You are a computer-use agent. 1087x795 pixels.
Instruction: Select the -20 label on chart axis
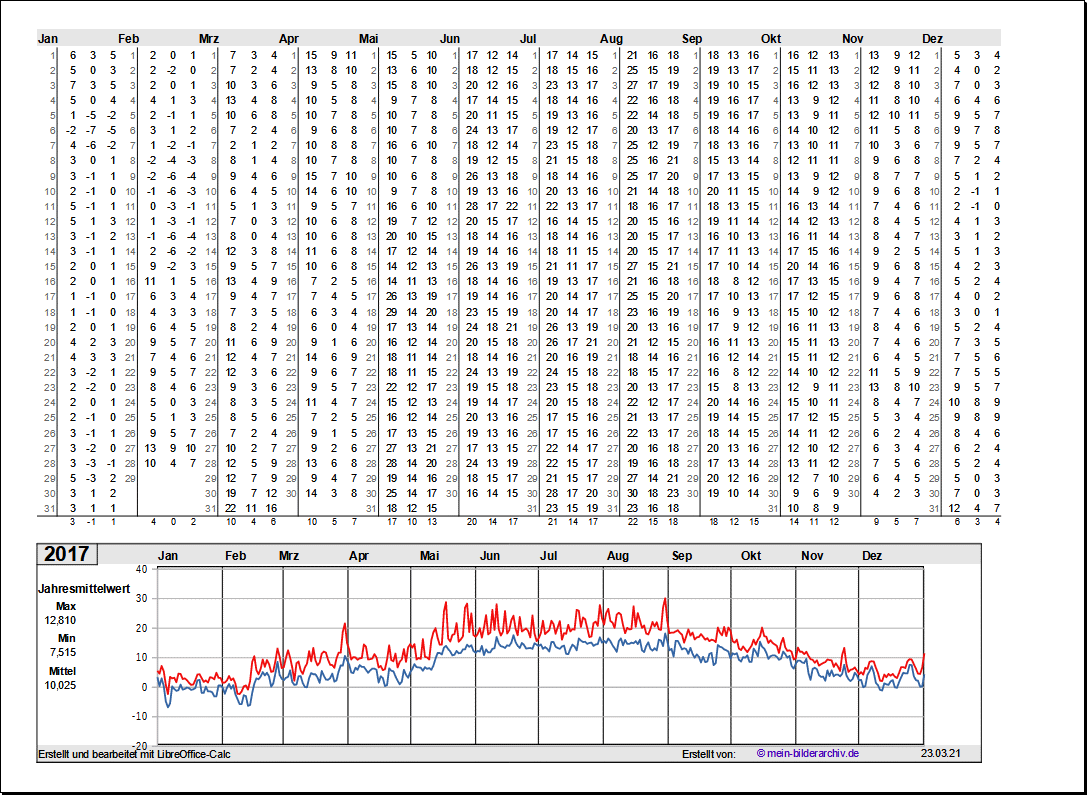pyautogui.click(x=139, y=746)
